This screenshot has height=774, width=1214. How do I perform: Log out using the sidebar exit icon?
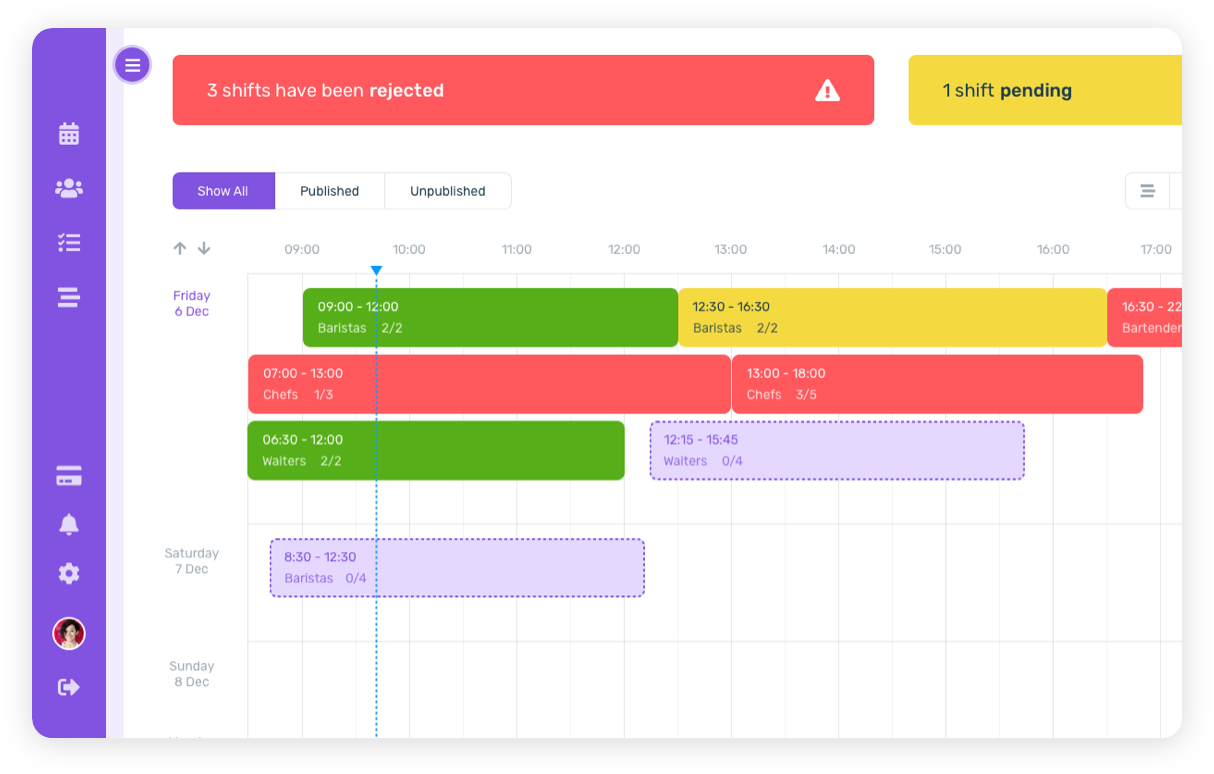coord(68,687)
